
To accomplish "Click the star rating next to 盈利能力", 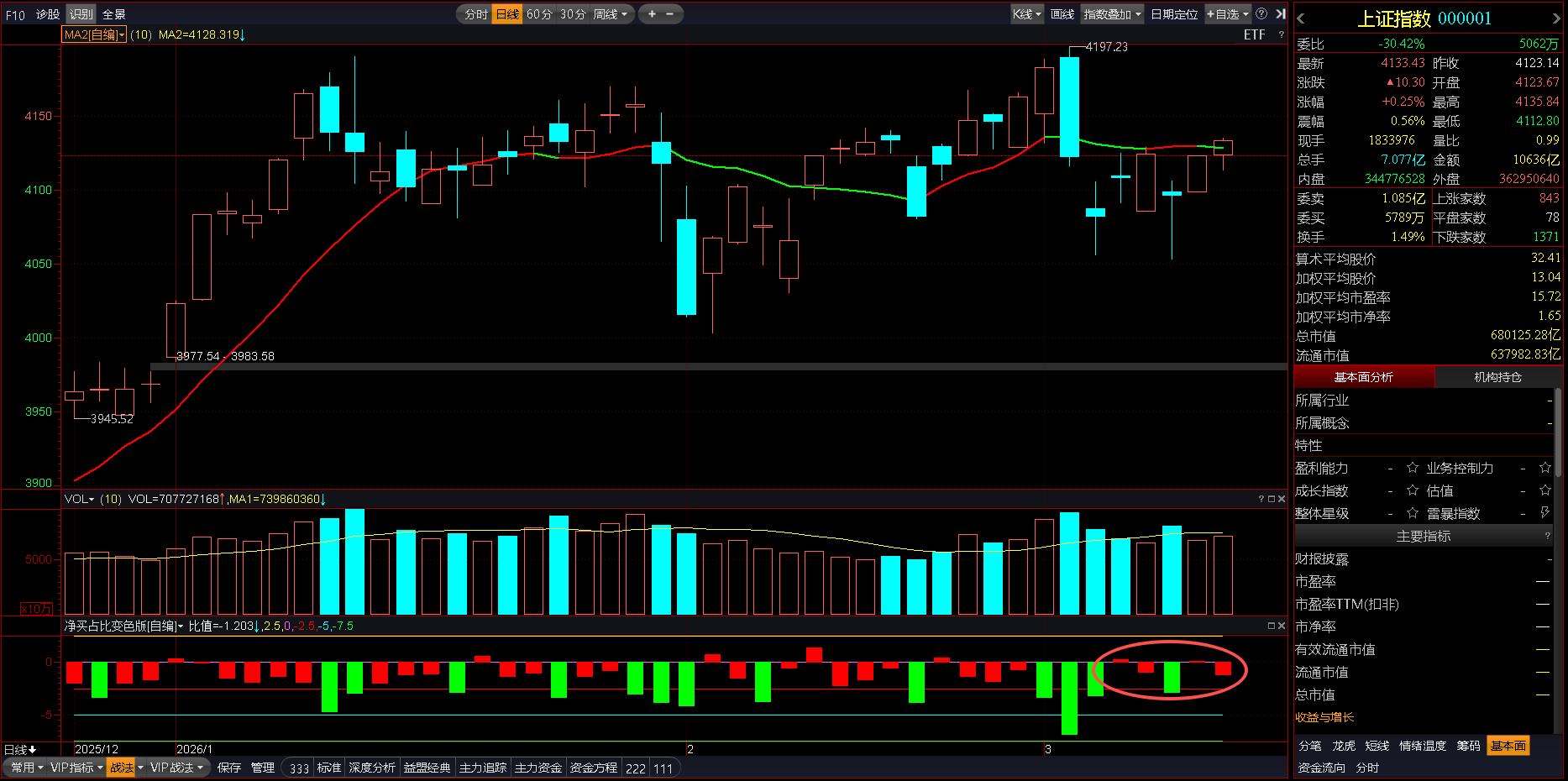I will pos(1412,468).
